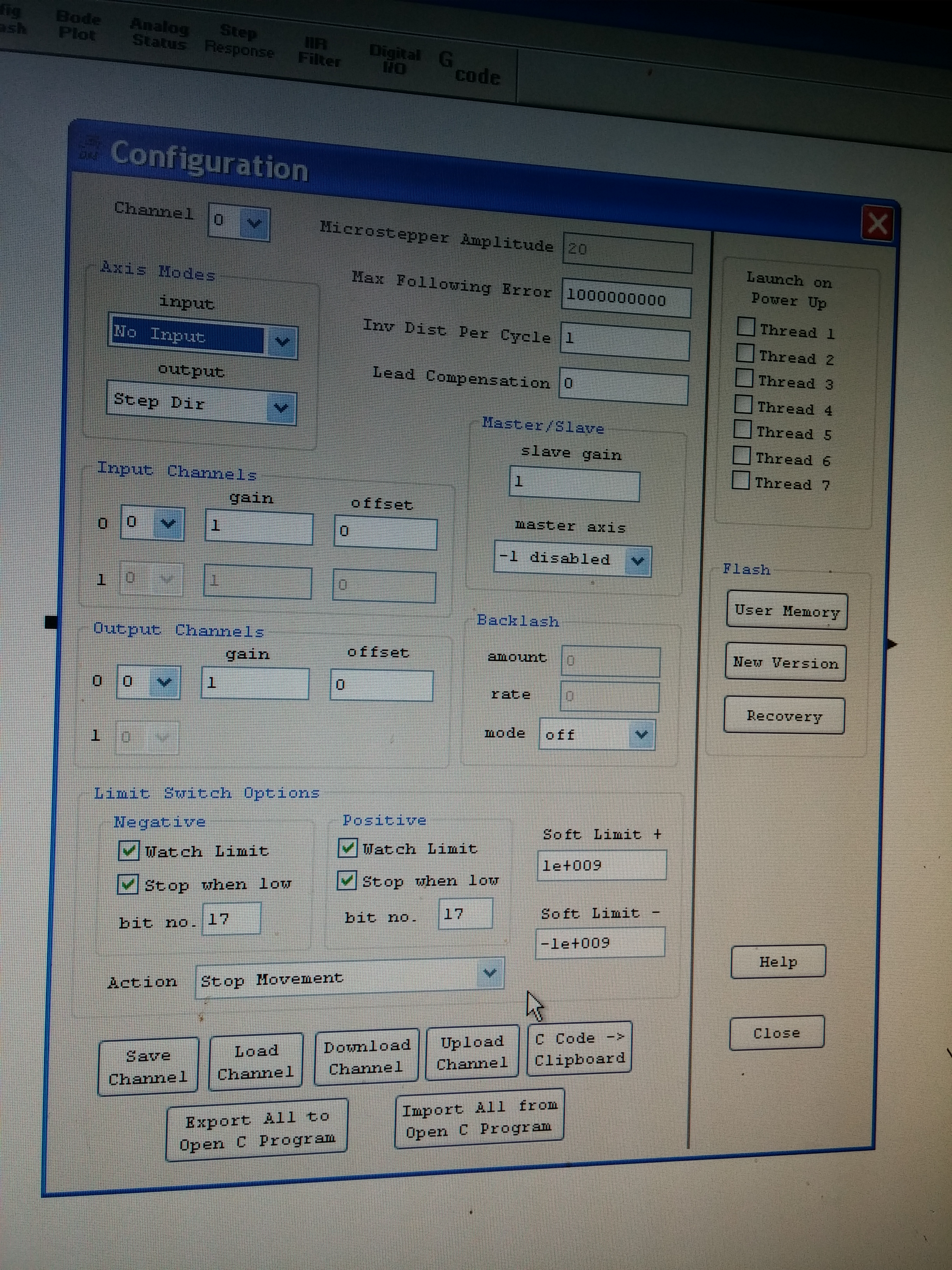Viewport: 952px width, 1270px height.
Task: Click Export All to Open C Program
Action: pyautogui.click(x=257, y=1130)
